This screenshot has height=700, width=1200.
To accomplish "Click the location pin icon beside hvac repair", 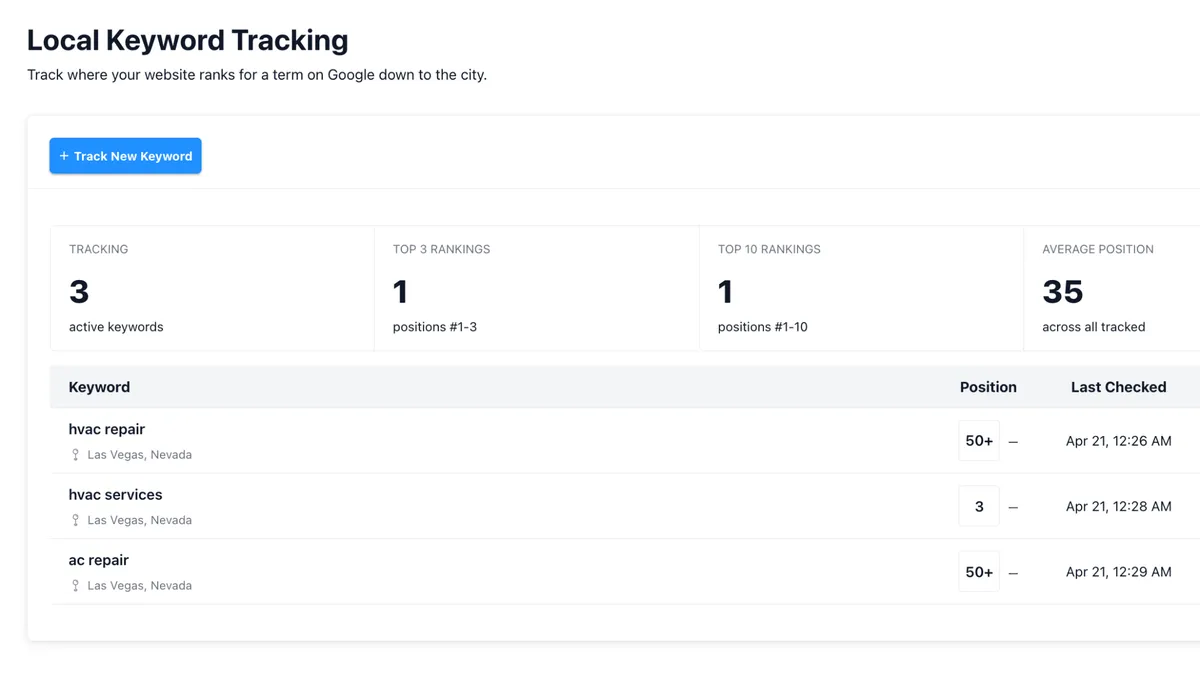I will (75, 455).
